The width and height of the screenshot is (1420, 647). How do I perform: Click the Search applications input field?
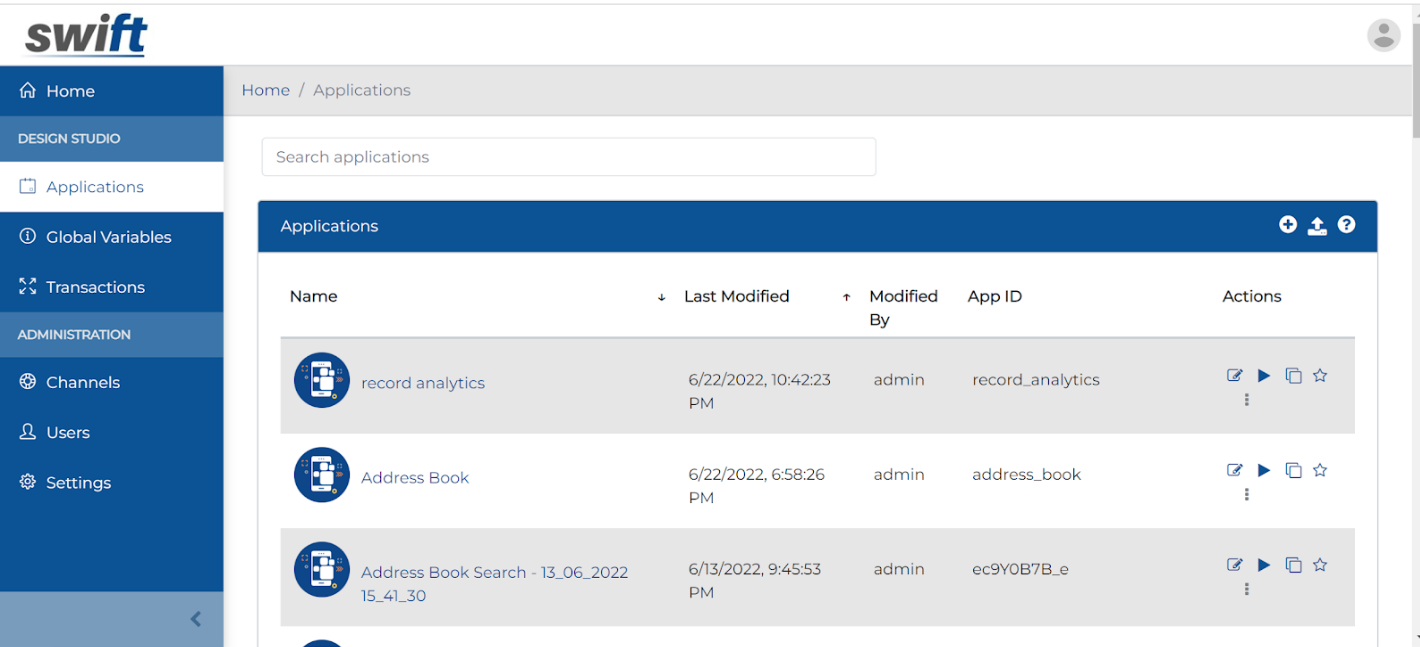pyautogui.click(x=568, y=157)
